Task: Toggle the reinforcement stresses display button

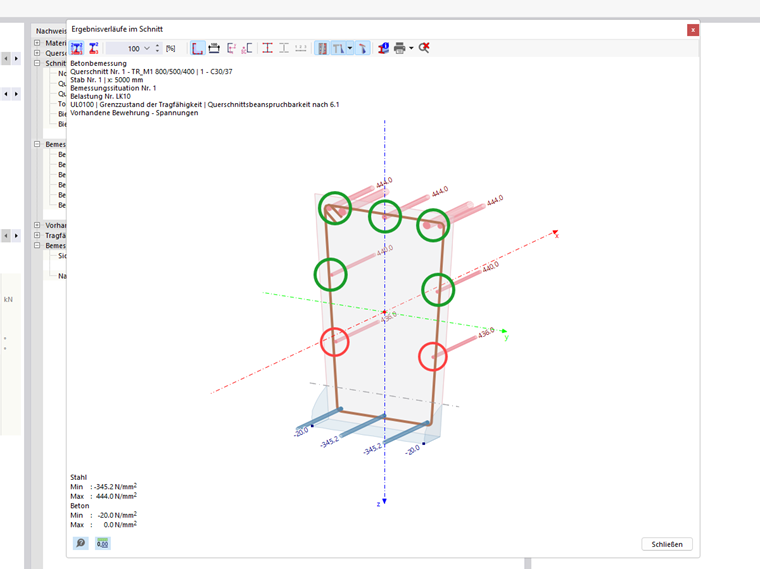Action: tap(322, 48)
